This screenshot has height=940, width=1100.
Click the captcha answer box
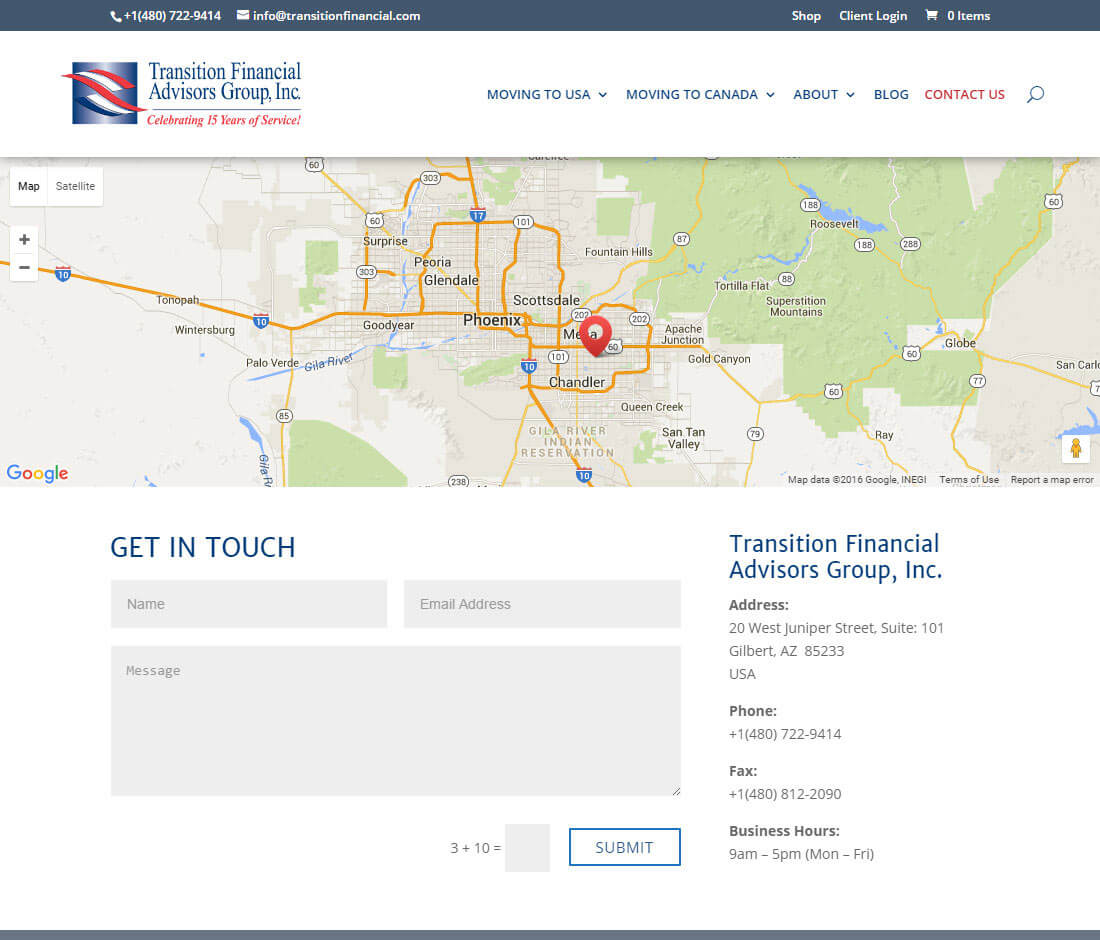(527, 848)
